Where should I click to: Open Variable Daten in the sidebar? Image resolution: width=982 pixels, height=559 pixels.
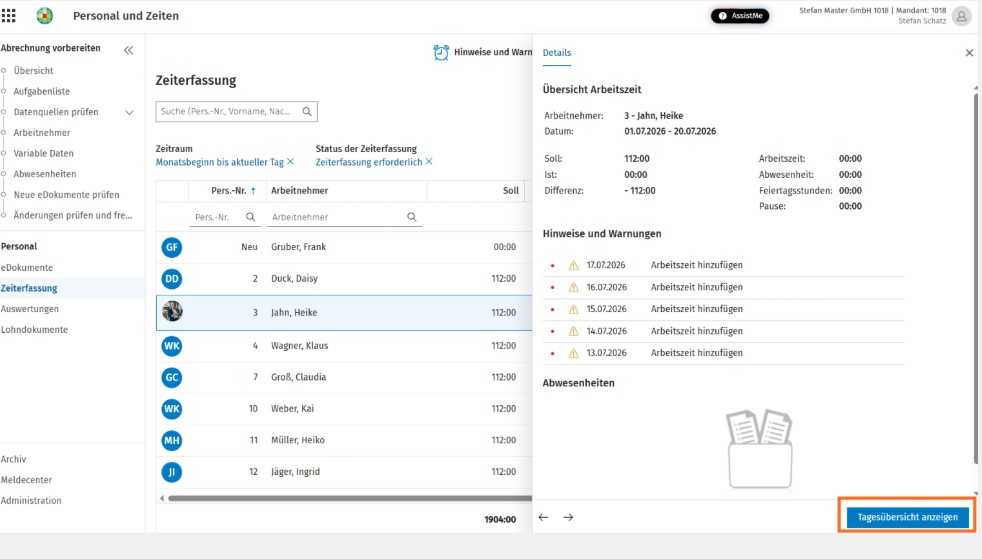[x=43, y=153]
